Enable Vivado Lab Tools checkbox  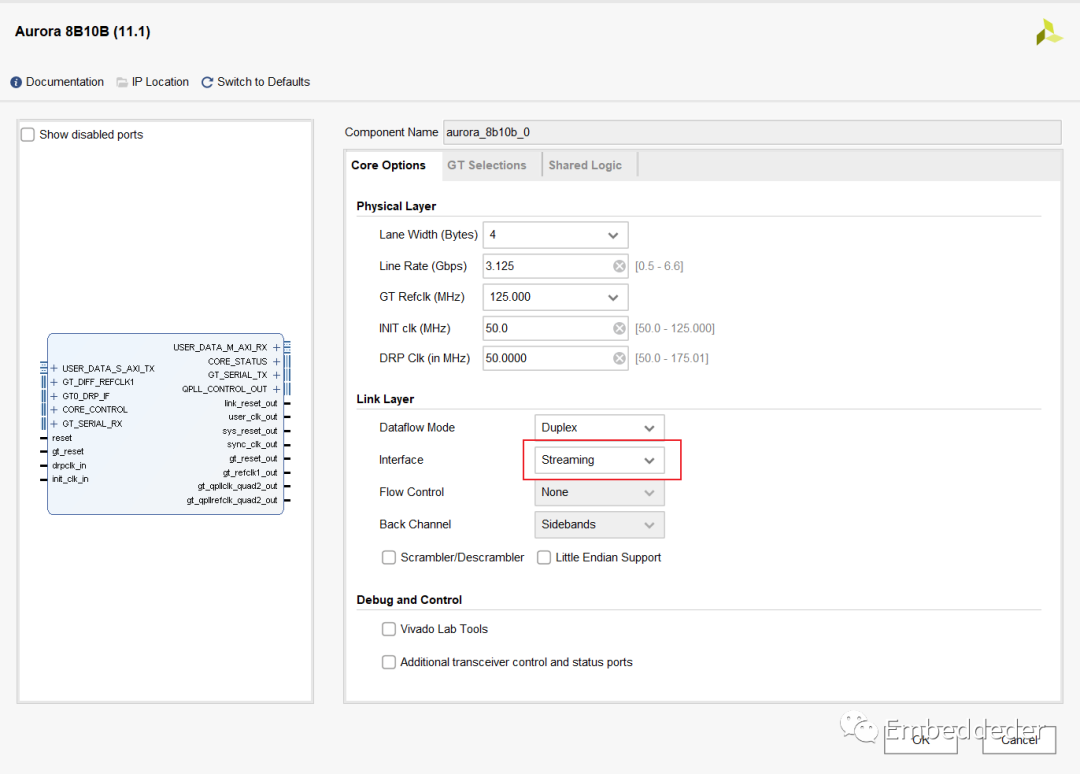tap(388, 629)
